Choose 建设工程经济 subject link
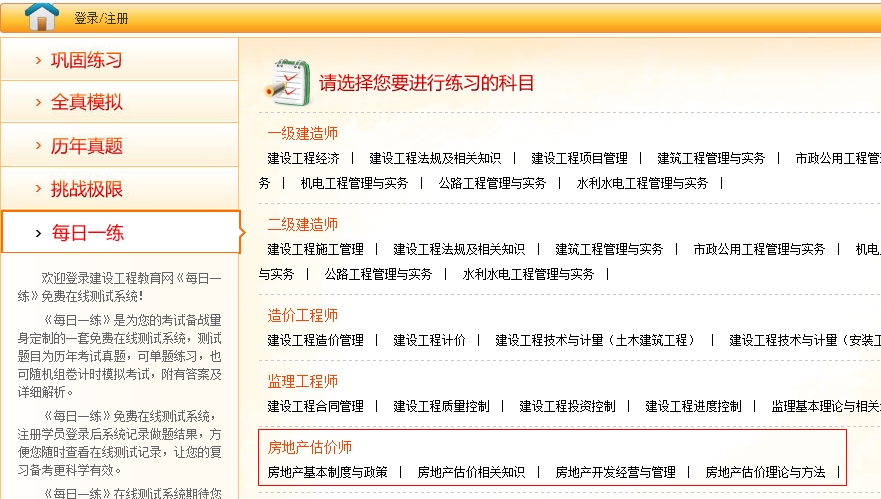The height and width of the screenshot is (499, 881). click(x=303, y=158)
